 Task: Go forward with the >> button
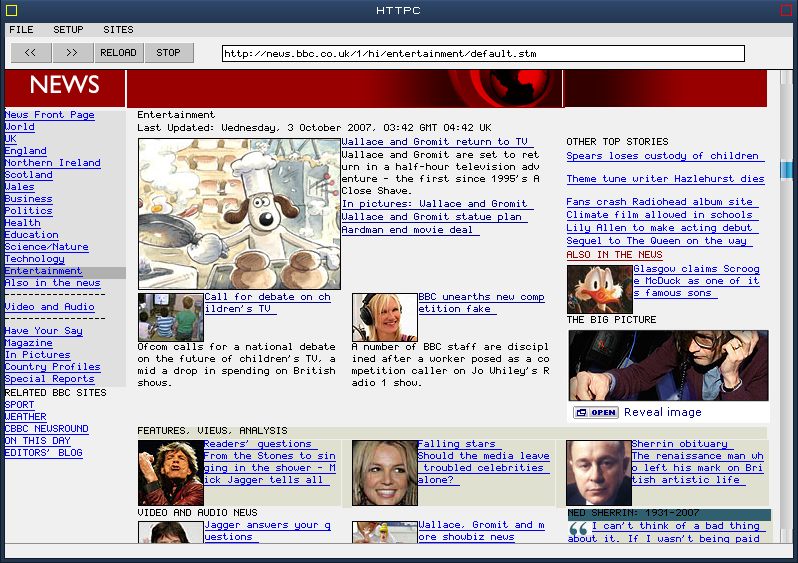point(73,52)
